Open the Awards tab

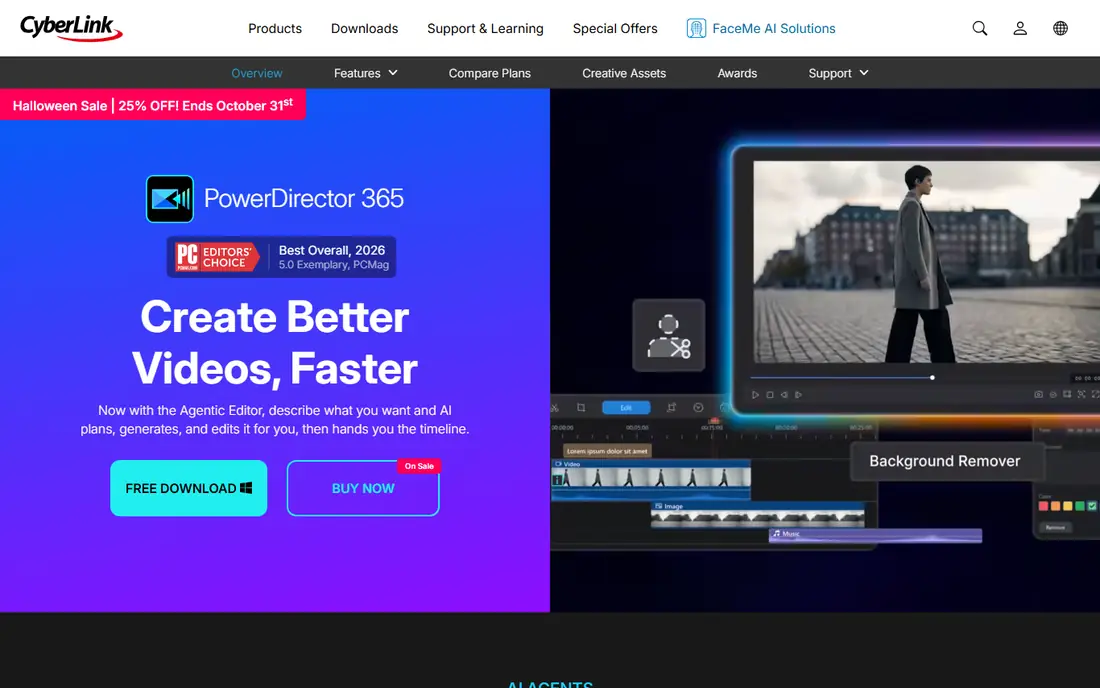point(737,73)
